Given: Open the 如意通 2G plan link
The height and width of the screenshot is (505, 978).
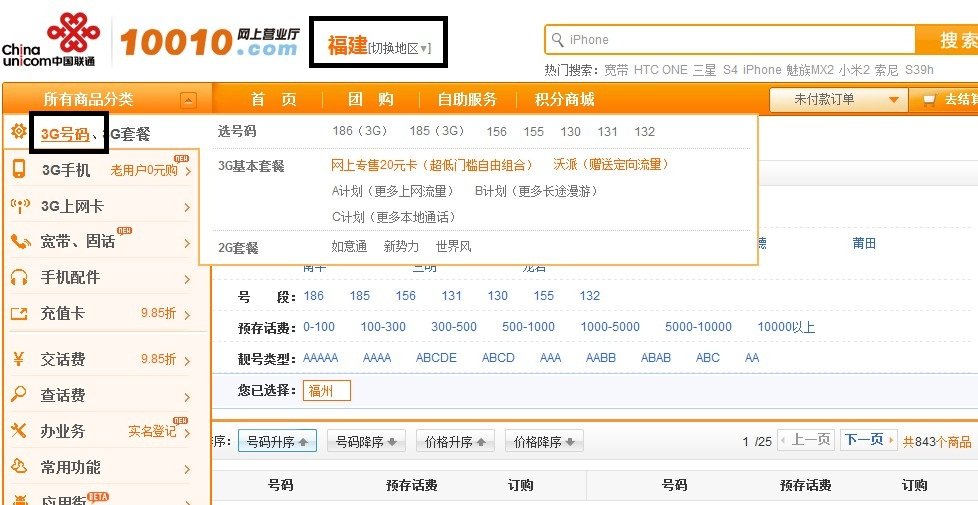Looking at the screenshot, I should (x=349, y=246).
